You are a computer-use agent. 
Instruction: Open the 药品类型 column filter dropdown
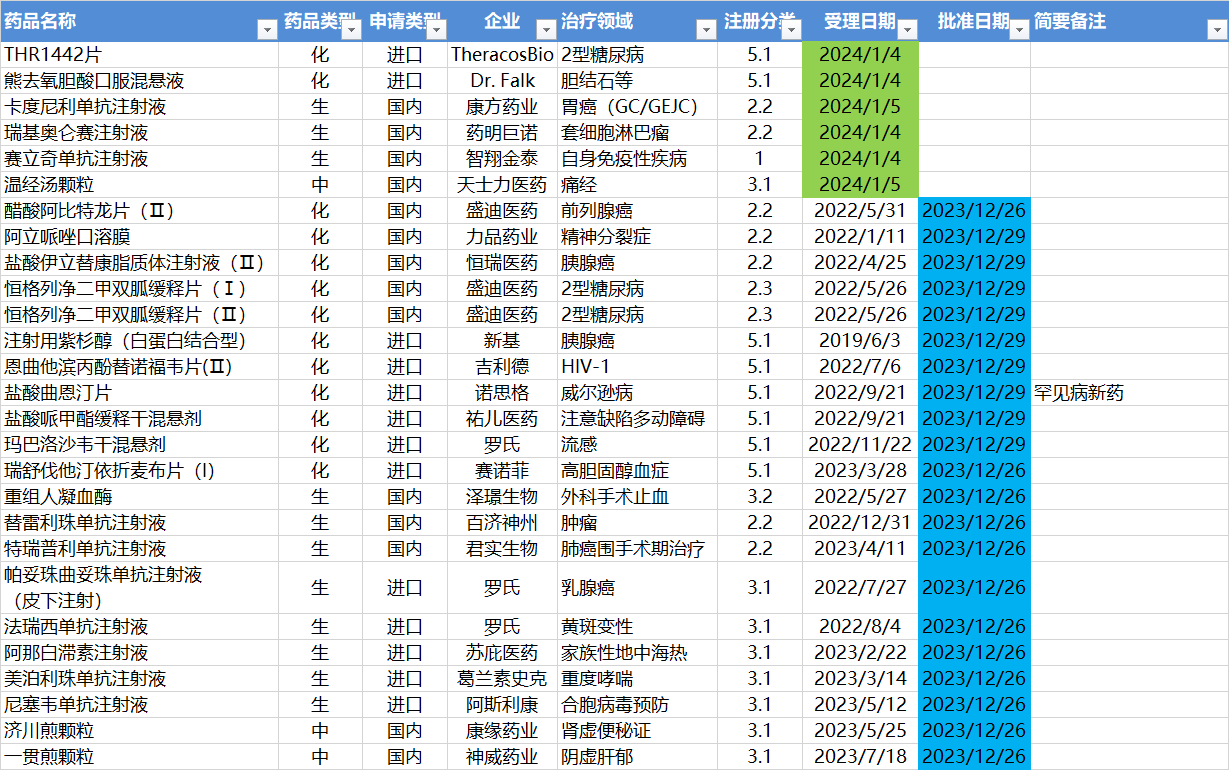351,30
